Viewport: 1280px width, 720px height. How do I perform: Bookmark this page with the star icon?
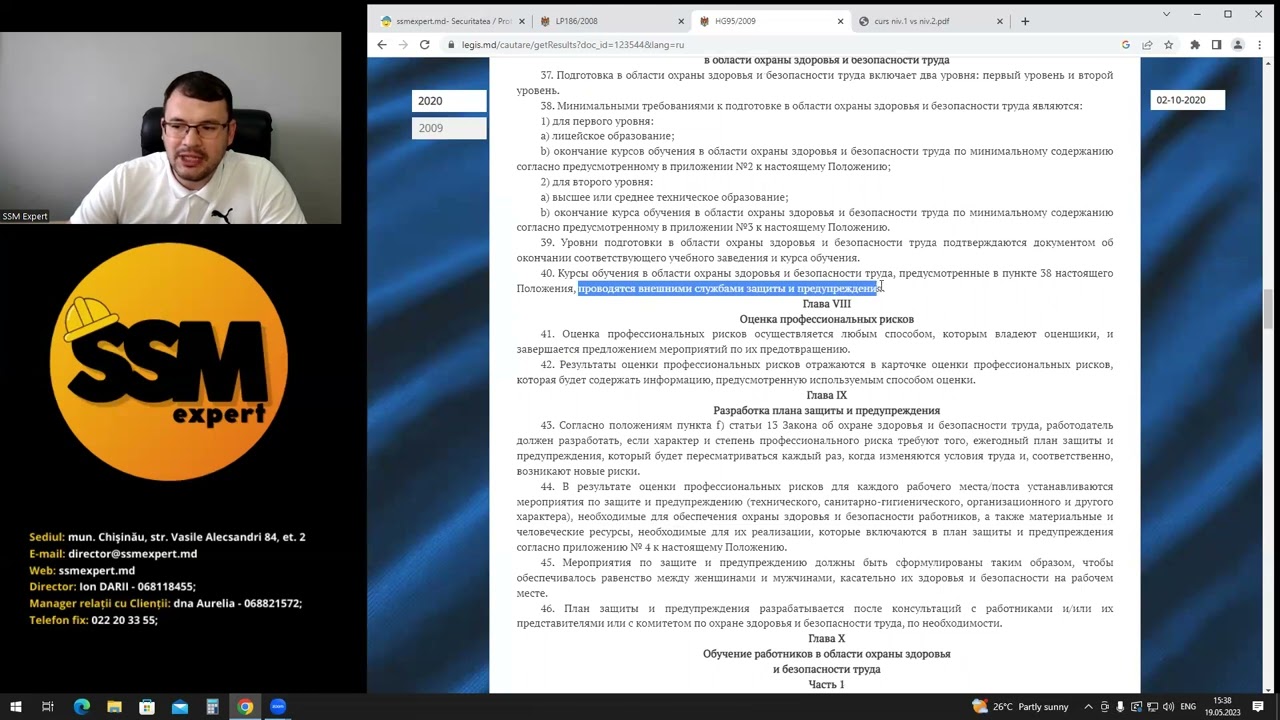click(1168, 45)
